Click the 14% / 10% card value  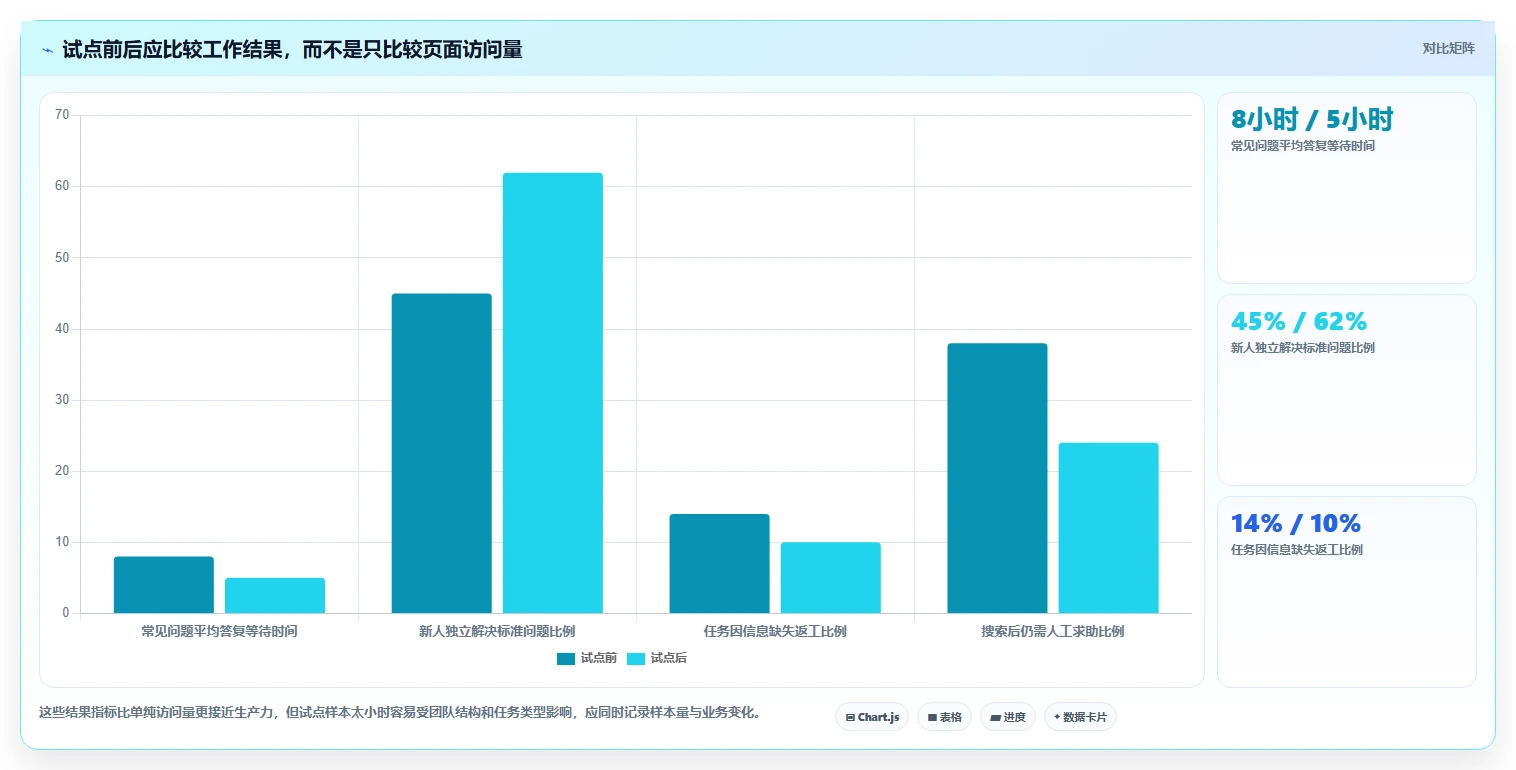click(1296, 523)
